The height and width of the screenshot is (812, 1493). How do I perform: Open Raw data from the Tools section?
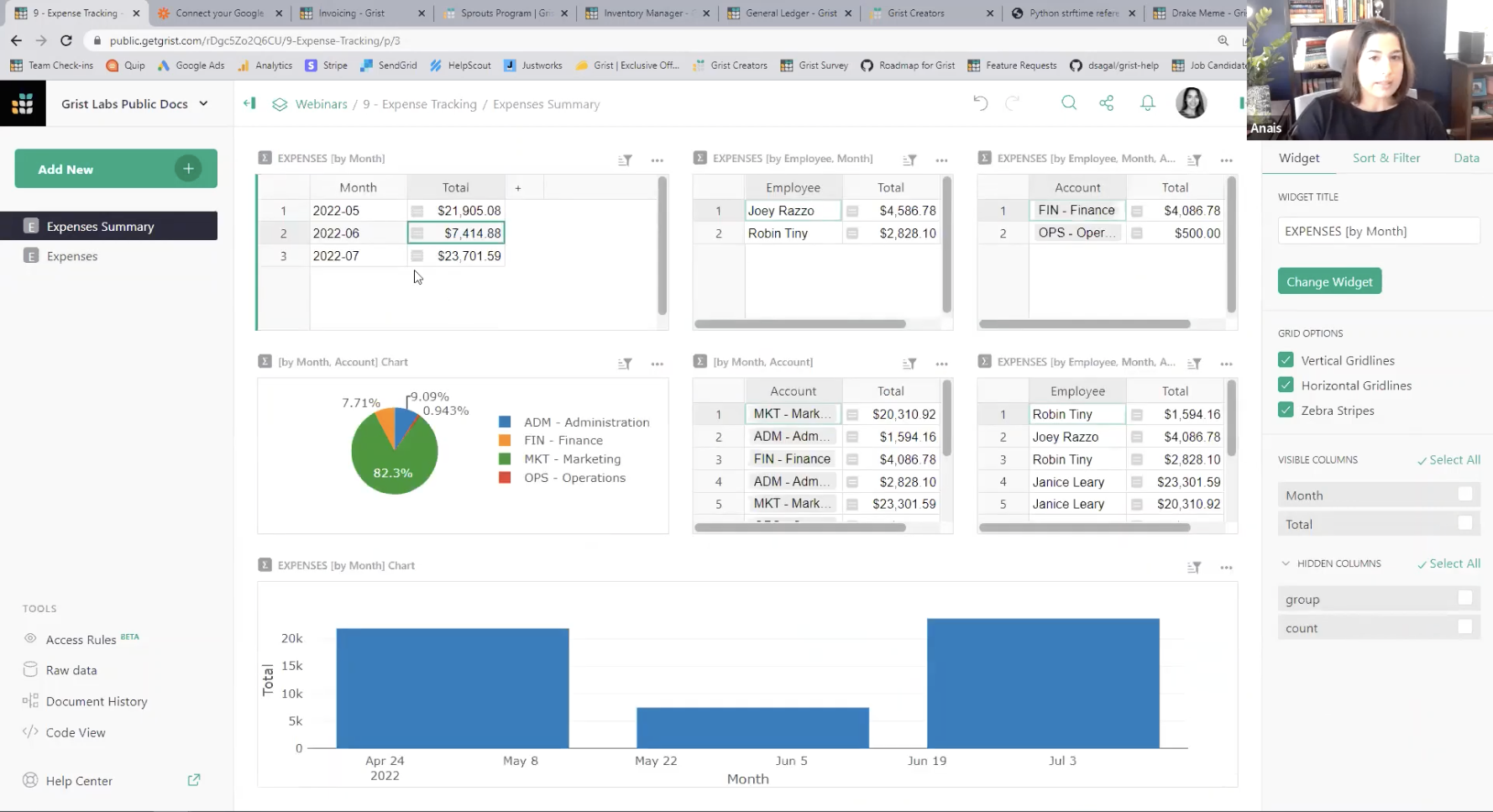coord(71,669)
